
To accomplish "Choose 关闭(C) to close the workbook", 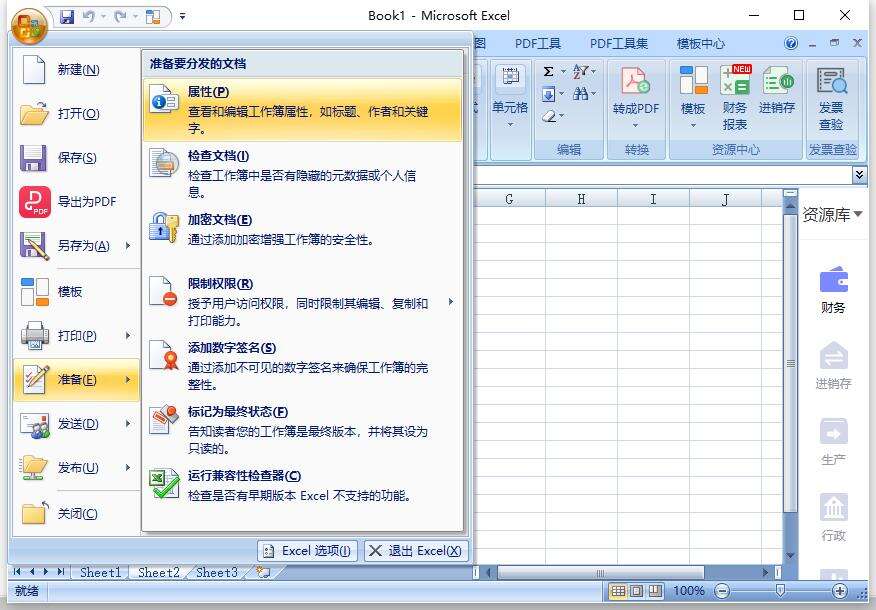I will [76, 513].
